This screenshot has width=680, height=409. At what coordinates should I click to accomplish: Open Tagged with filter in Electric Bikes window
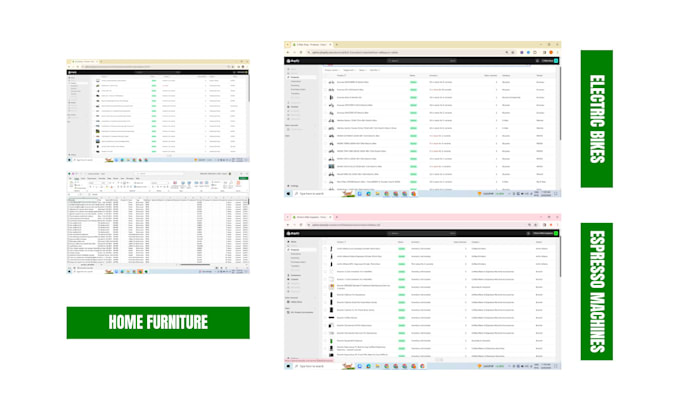click(350, 70)
